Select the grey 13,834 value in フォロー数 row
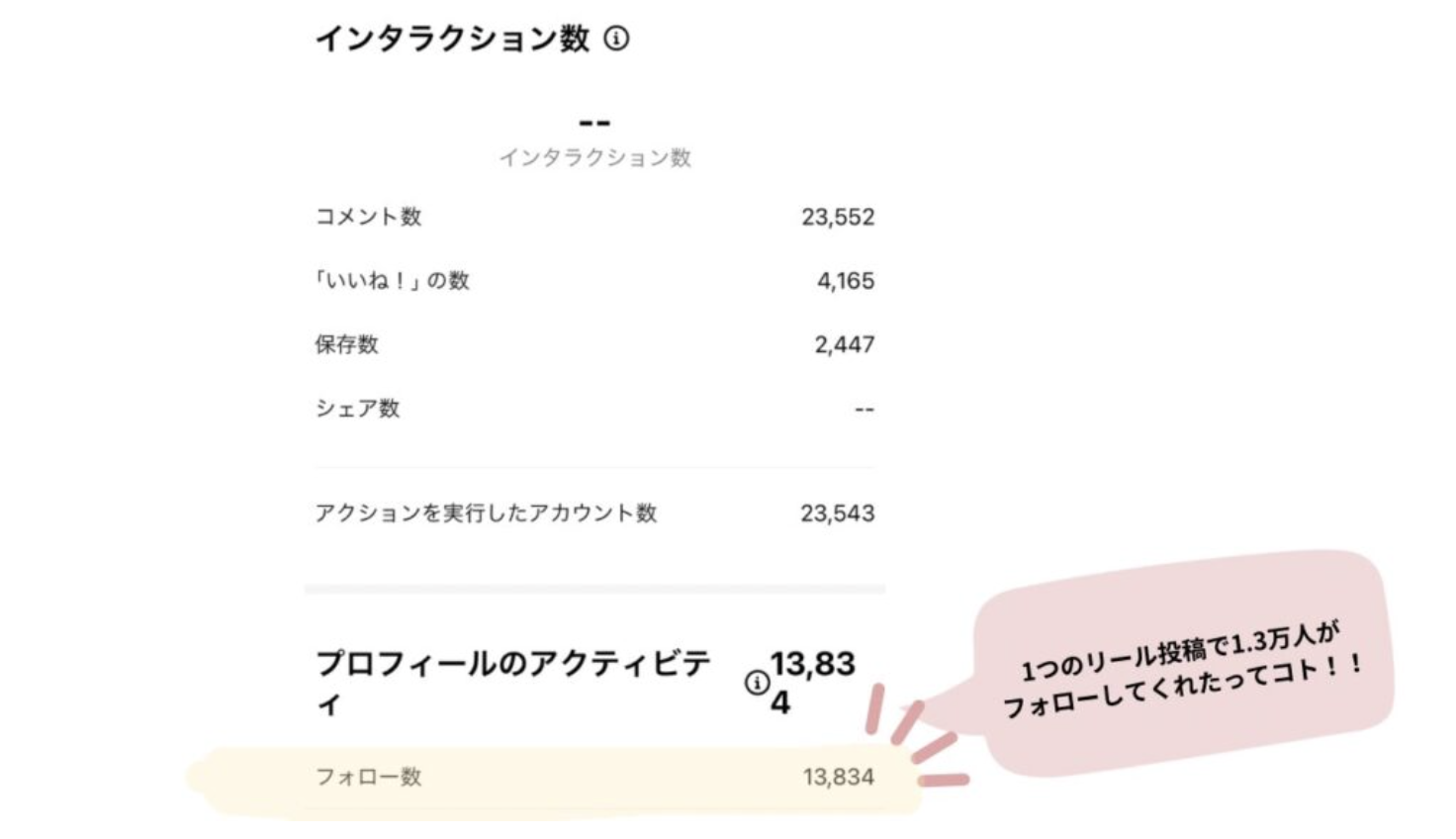Image resolution: width=1456 pixels, height=839 pixels. coord(838,777)
